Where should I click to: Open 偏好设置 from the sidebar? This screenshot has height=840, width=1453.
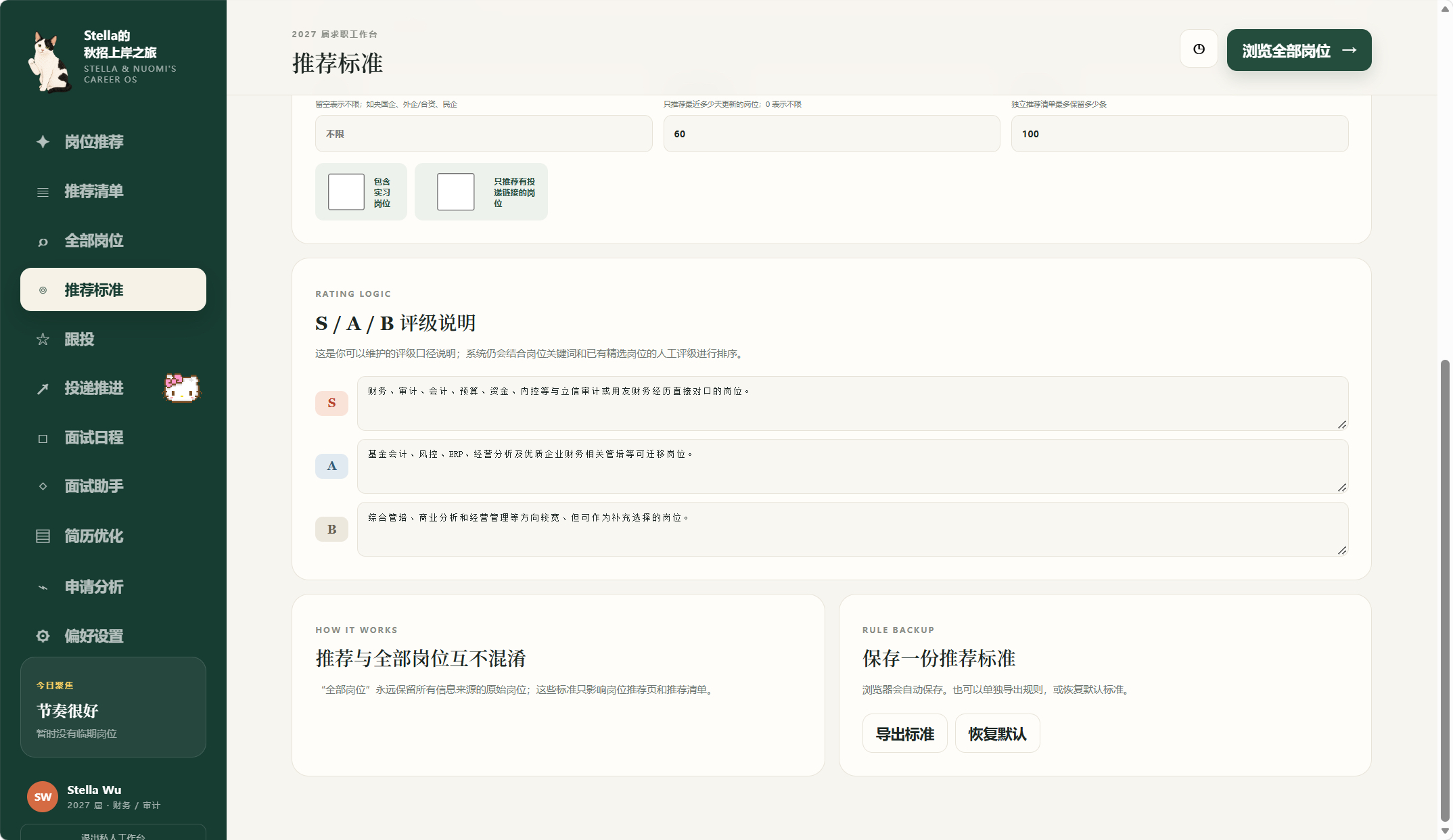click(113, 636)
